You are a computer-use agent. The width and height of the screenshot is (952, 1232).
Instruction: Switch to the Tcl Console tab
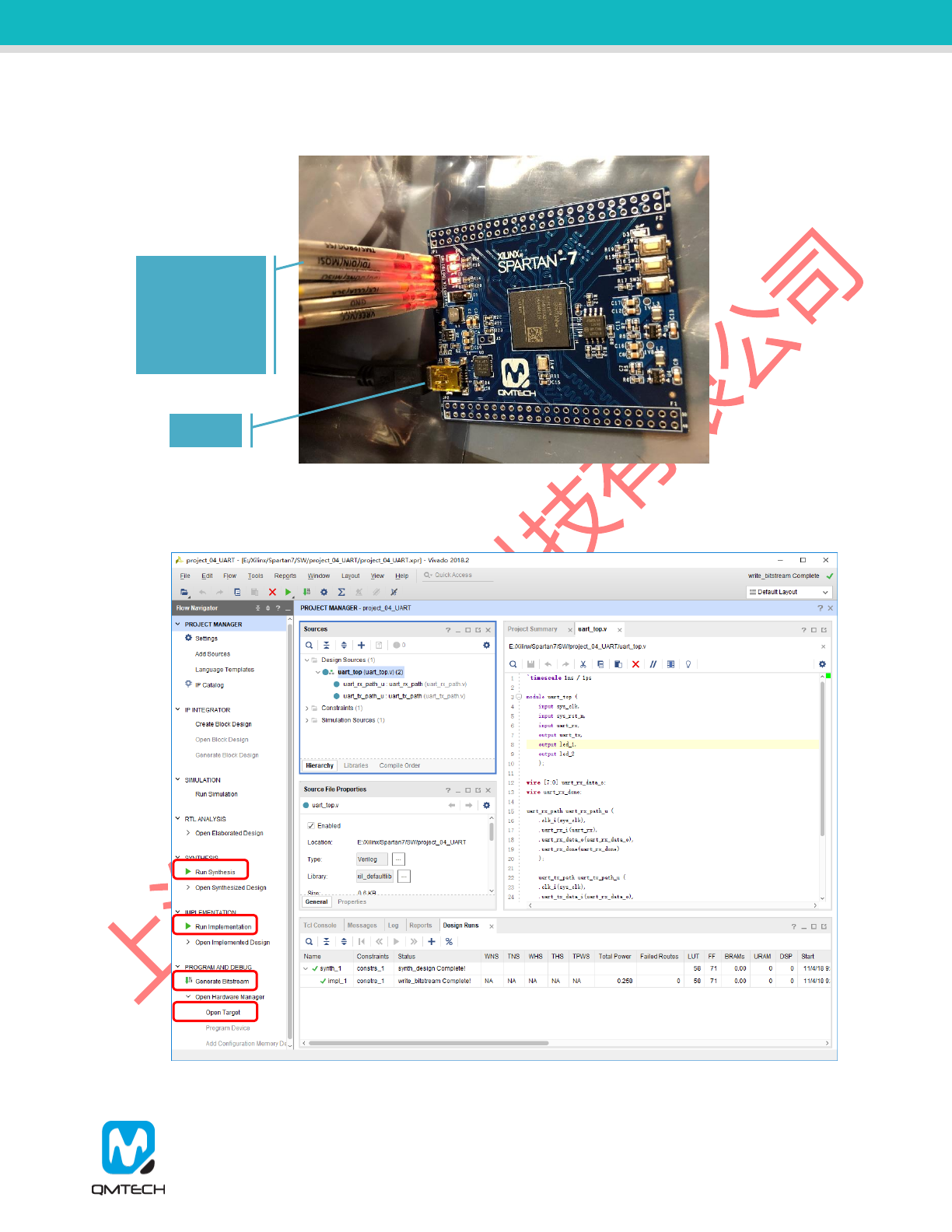320,926
